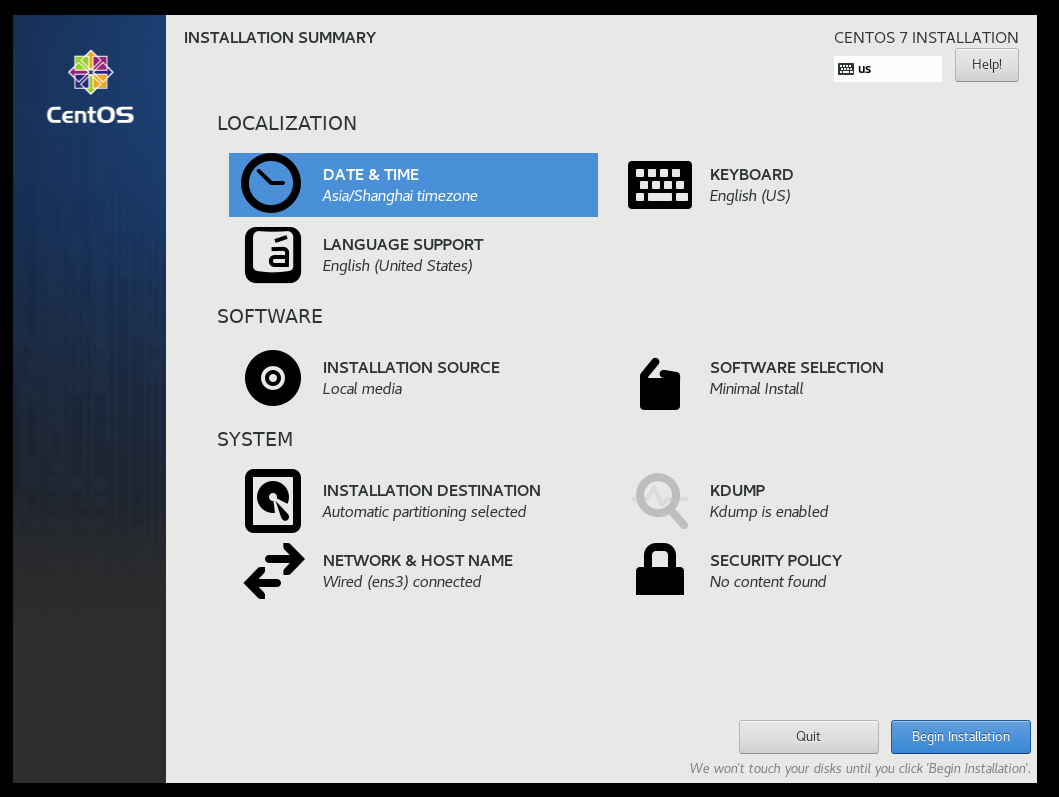1059x797 pixels.
Task: Open the INSTALLATION DESTINATION label
Action: pos(432,490)
